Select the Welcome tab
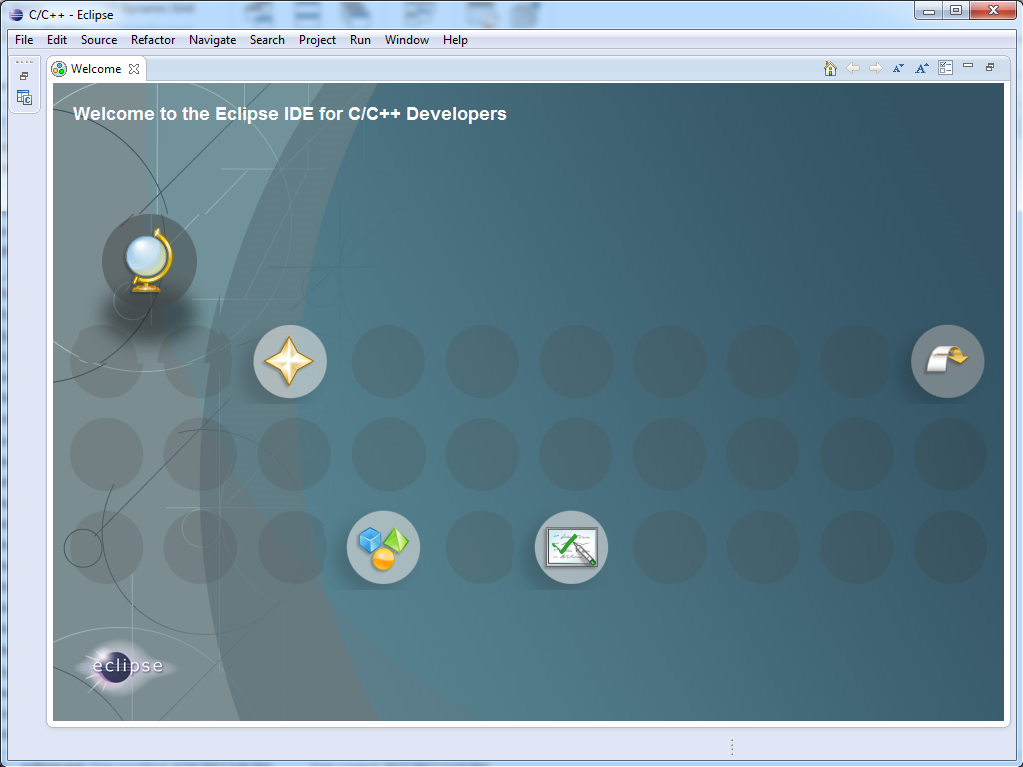Viewport: 1023px width, 767px height. click(x=97, y=68)
